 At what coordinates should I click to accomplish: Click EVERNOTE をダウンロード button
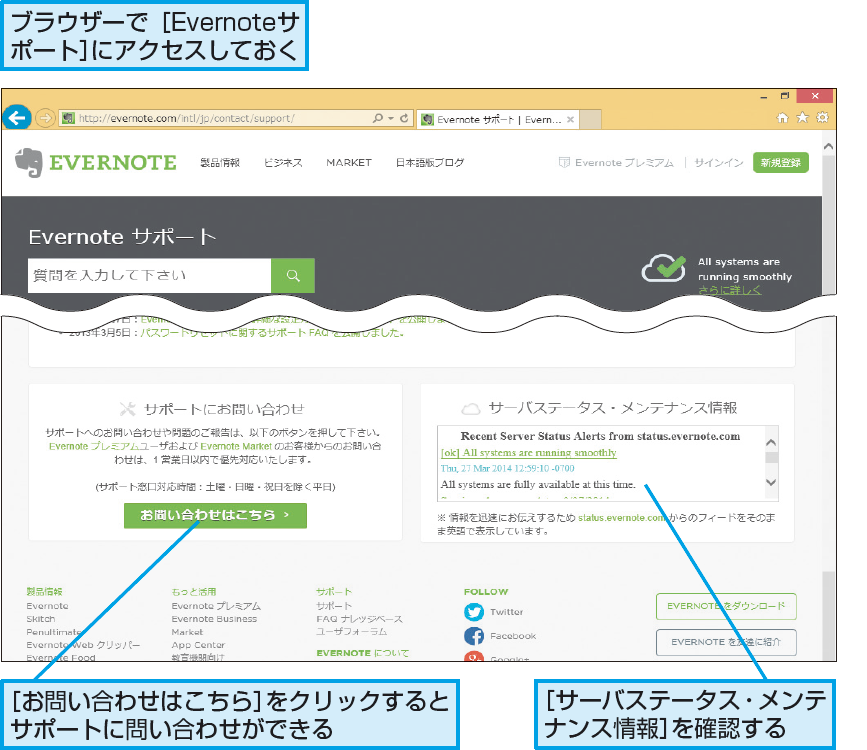pyautogui.click(x=726, y=606)
